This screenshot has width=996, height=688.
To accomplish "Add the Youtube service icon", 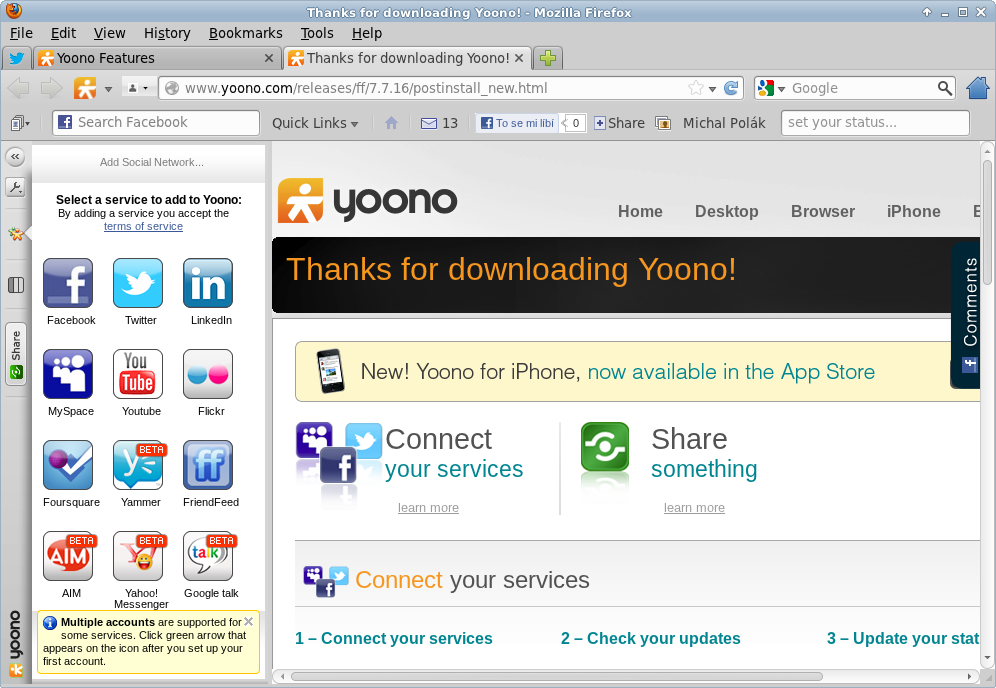I will [138, 374].
